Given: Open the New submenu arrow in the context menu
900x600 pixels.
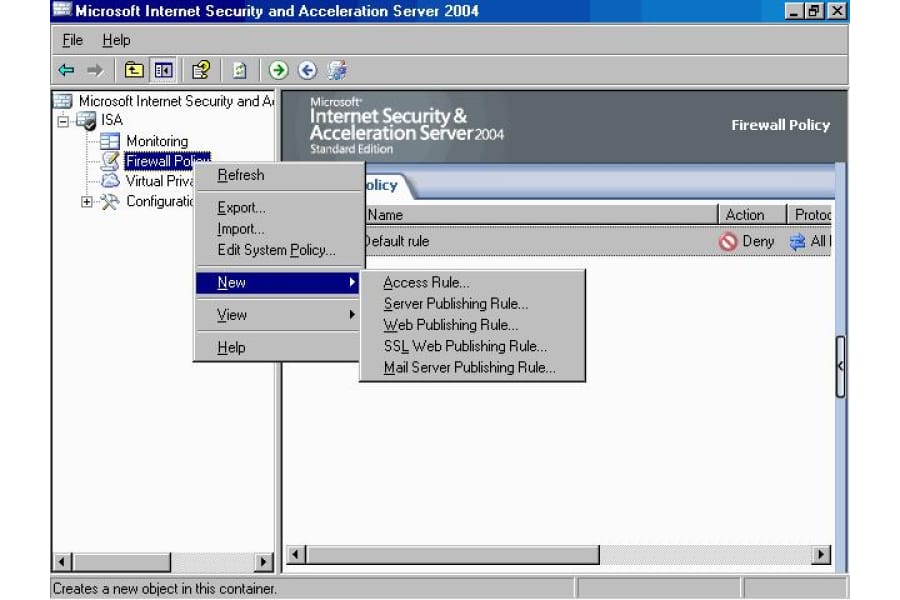Looking at the screenshot, I should (352, 282).
